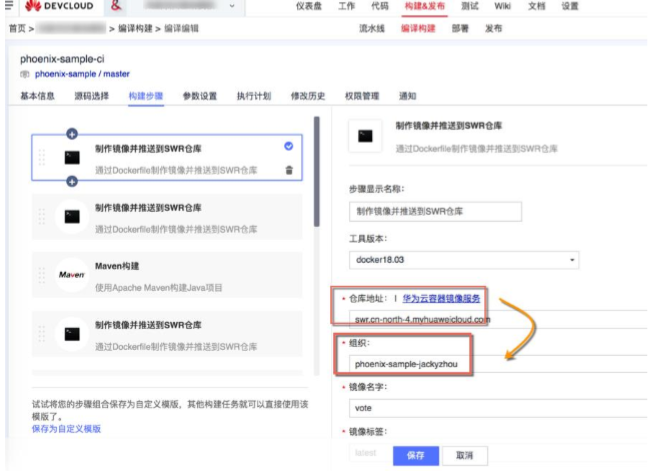Open the phoenix-sample / master repository link
The height and width of the screenshot is (475, 656).
click(82, 74)
